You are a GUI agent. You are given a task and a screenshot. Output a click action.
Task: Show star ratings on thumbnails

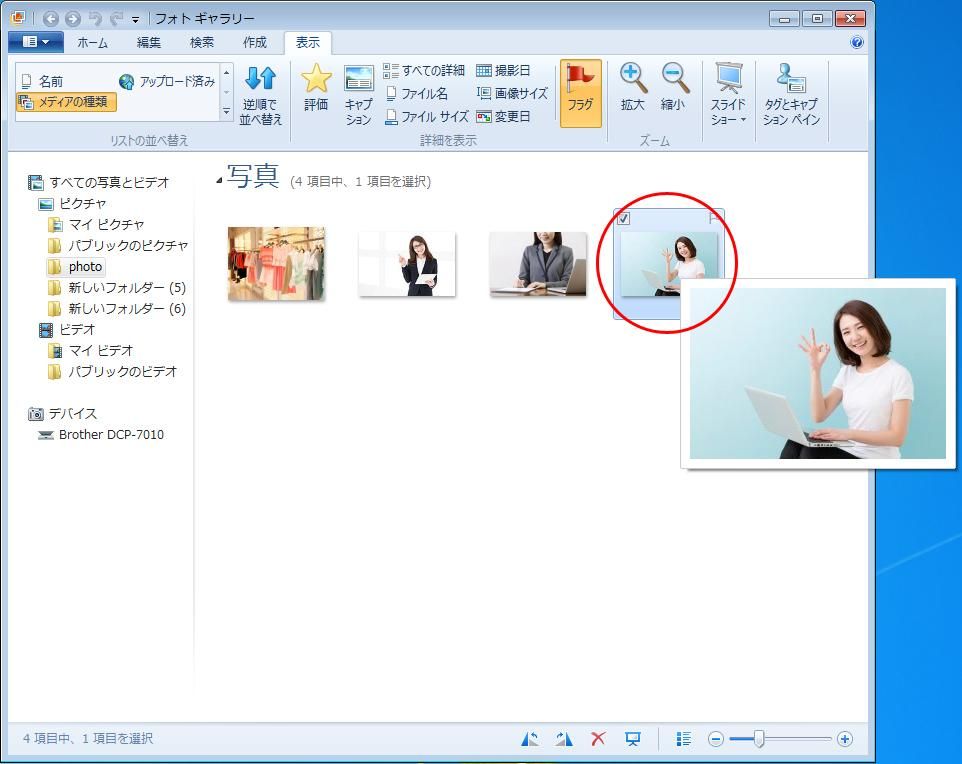316,88
